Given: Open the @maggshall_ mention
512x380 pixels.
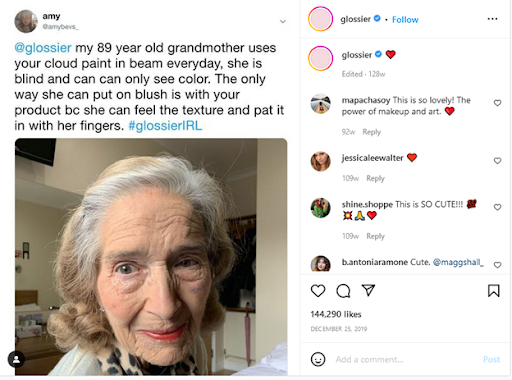Looking at the screenshot, I should pos(458,263).
